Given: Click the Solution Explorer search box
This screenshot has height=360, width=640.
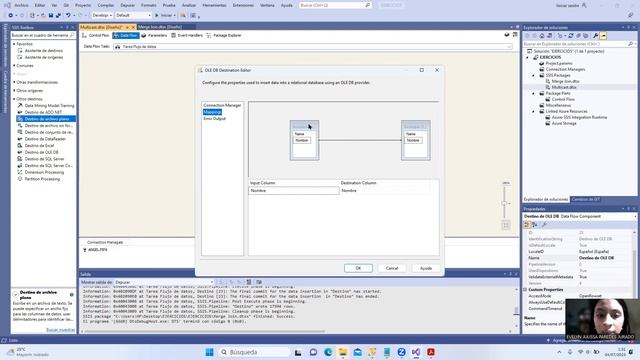Looking at the screenshot, I should (579, 44).
